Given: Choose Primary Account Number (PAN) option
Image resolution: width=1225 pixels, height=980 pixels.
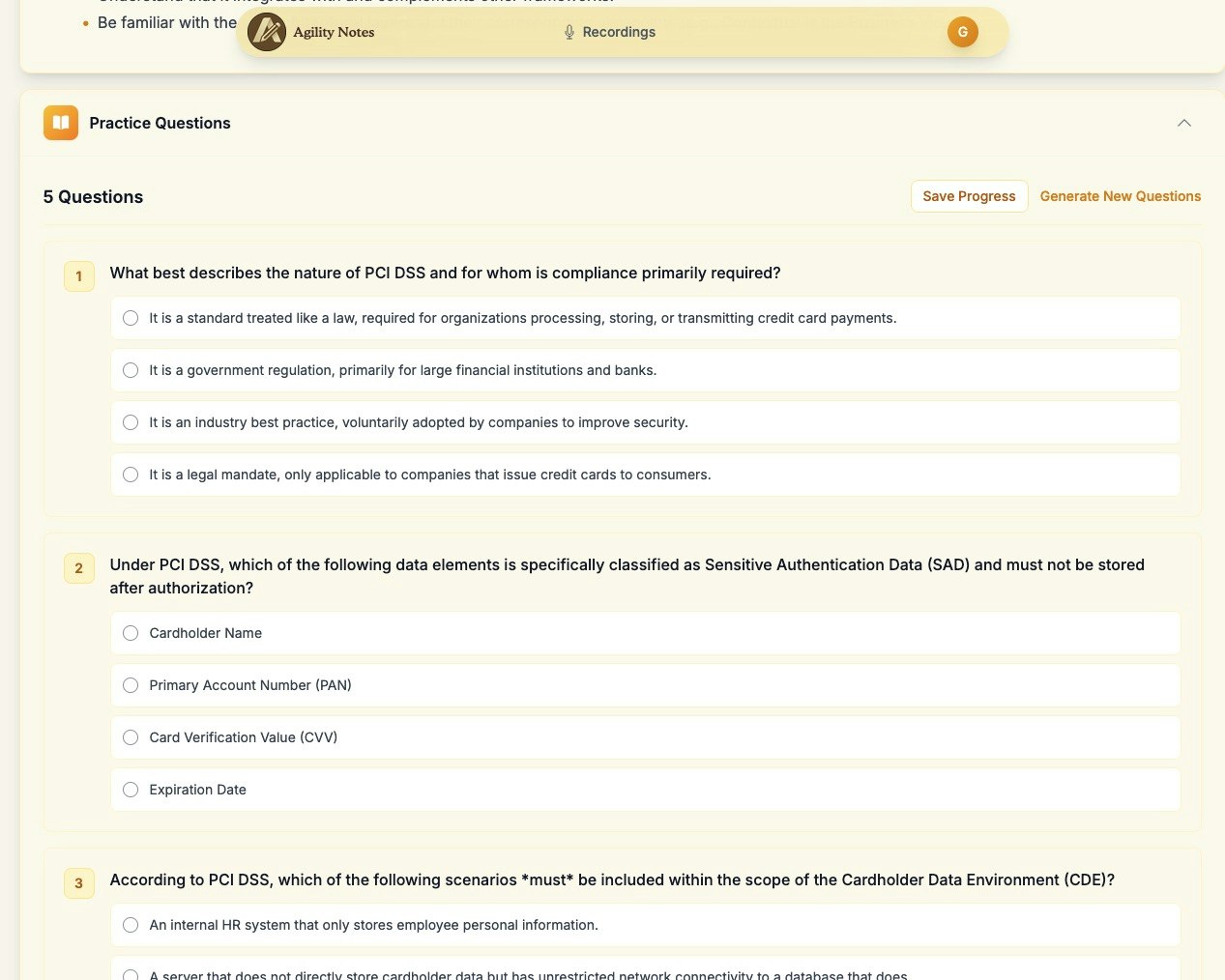Looking at the screenshot, I should point(645,685).
